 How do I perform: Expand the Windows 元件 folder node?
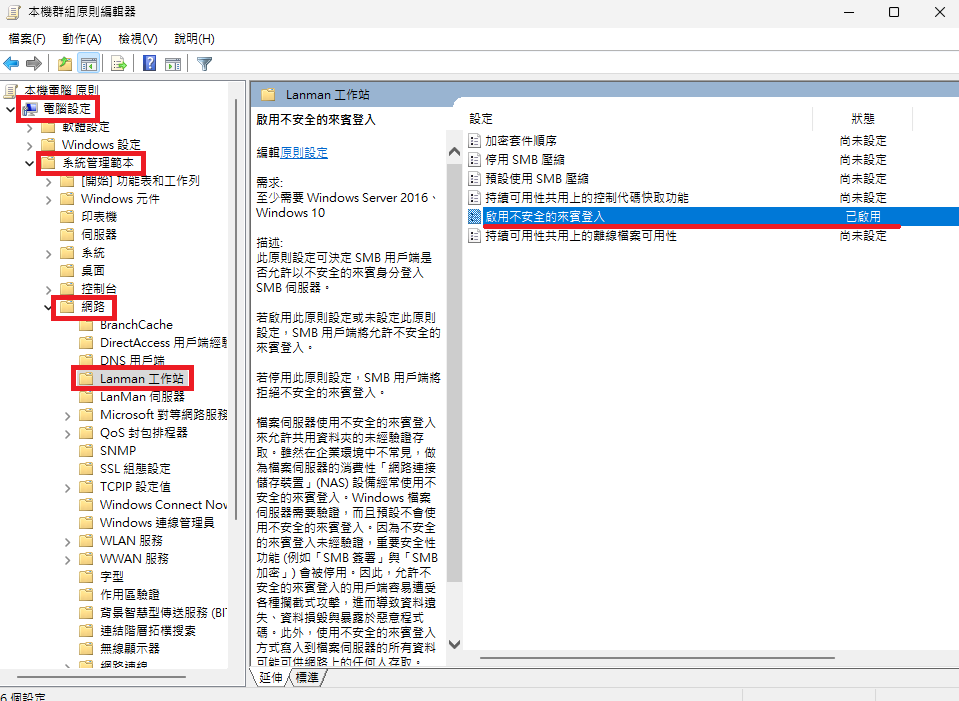pos(48,199)
